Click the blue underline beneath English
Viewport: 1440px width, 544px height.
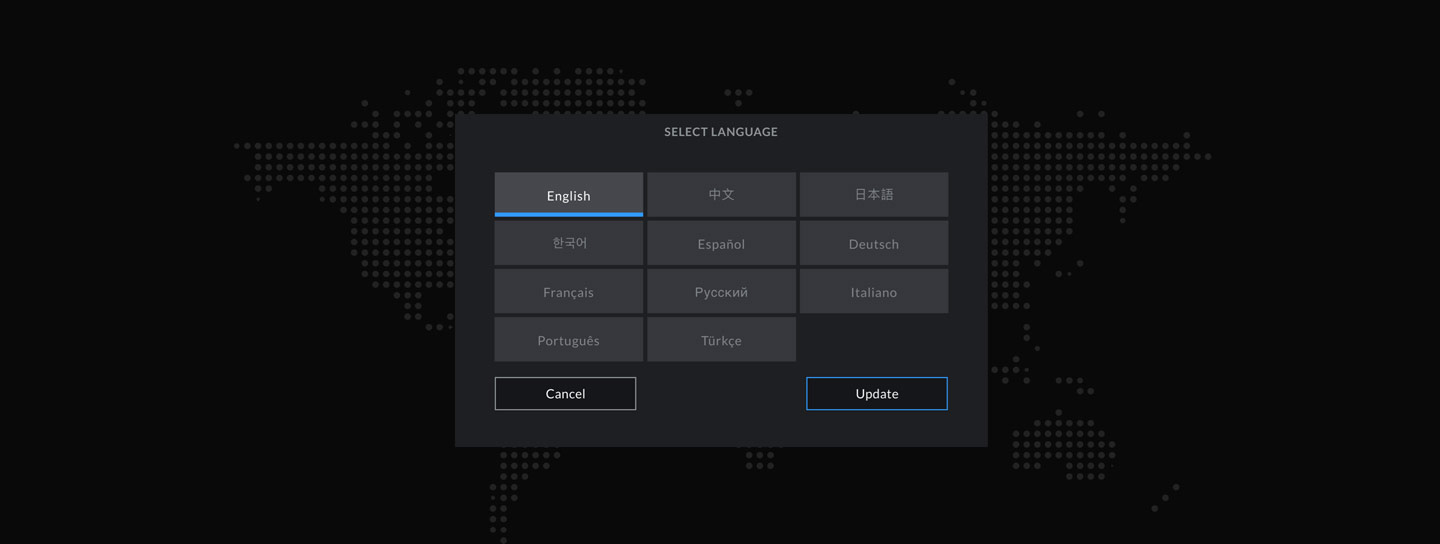point(568,214)
